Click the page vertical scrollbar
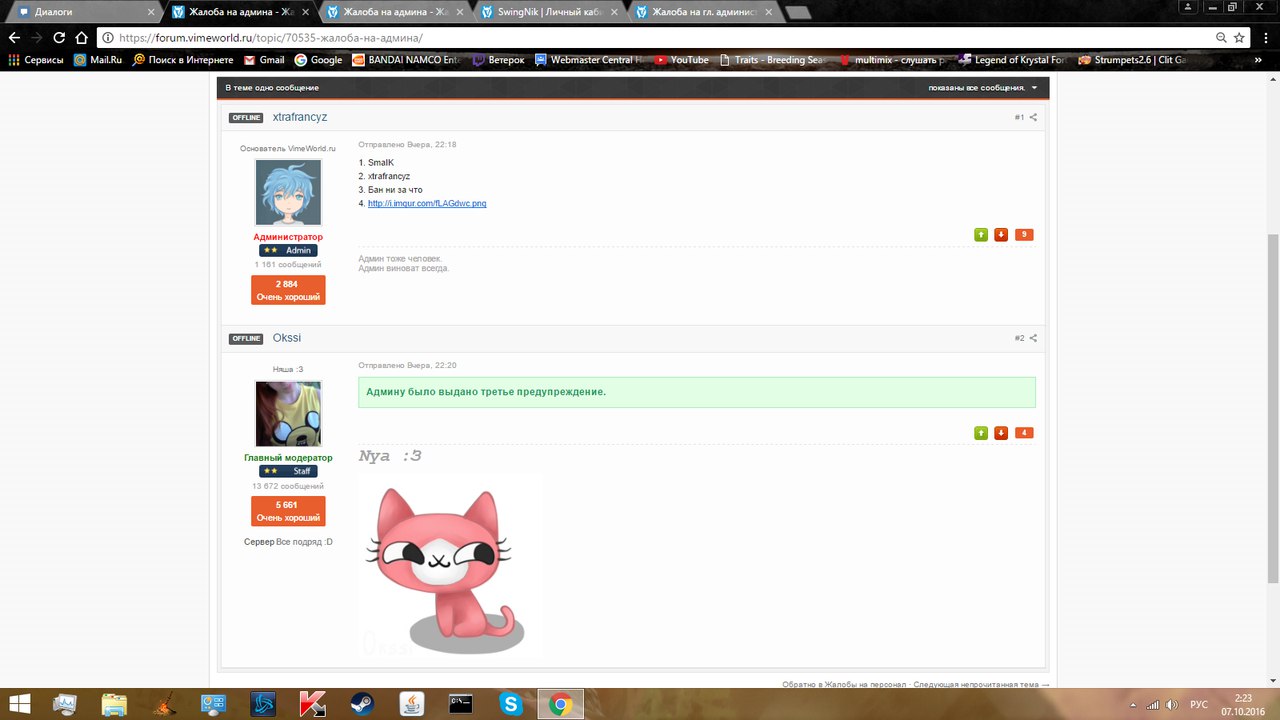 [1273, 409]
